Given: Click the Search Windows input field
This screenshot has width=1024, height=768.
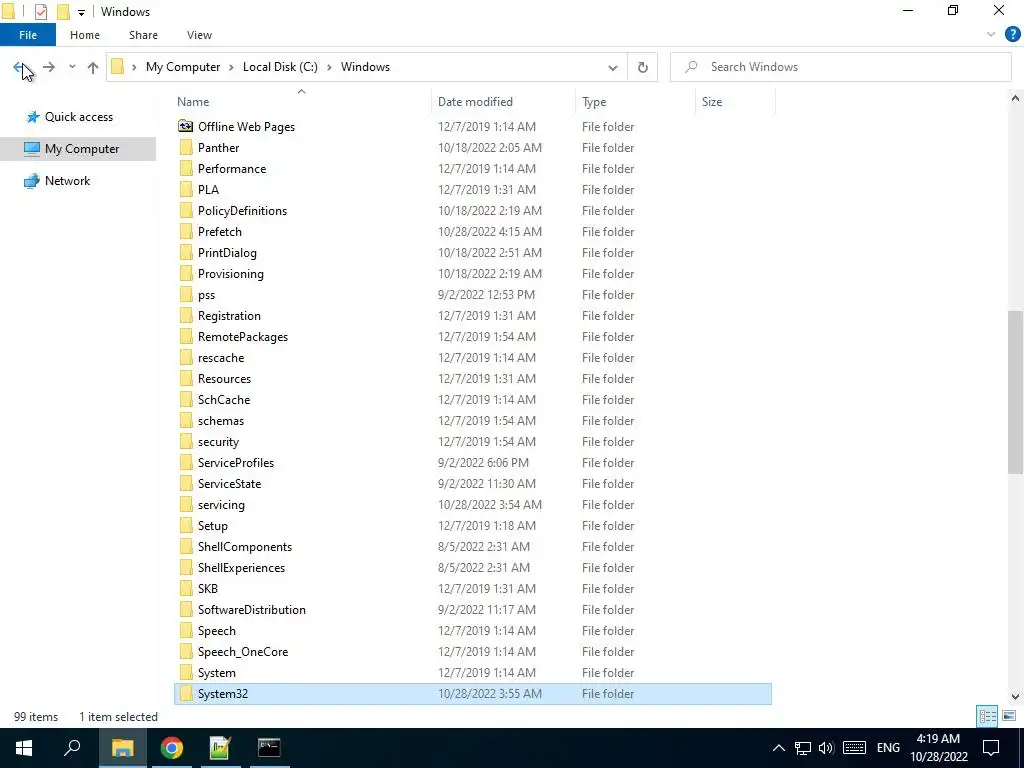Looking at the screenshot, I should [840, 67].
